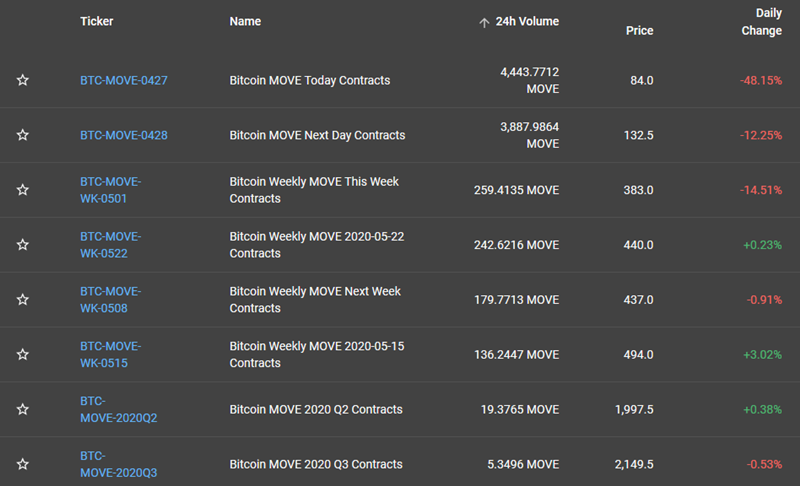Click the 4,443.7712 MOVE volume cell
This screenshot has height=486, width=800.
tap(530, 81)
